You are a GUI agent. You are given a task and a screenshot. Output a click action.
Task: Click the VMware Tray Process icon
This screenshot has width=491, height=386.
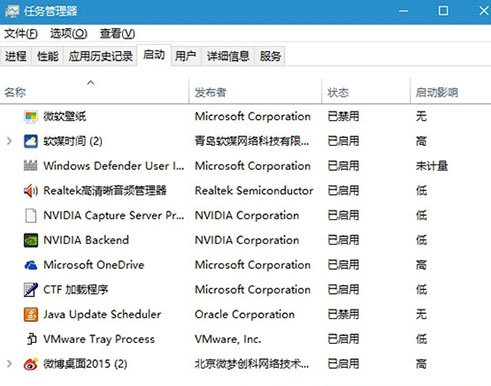pos(31,339)
